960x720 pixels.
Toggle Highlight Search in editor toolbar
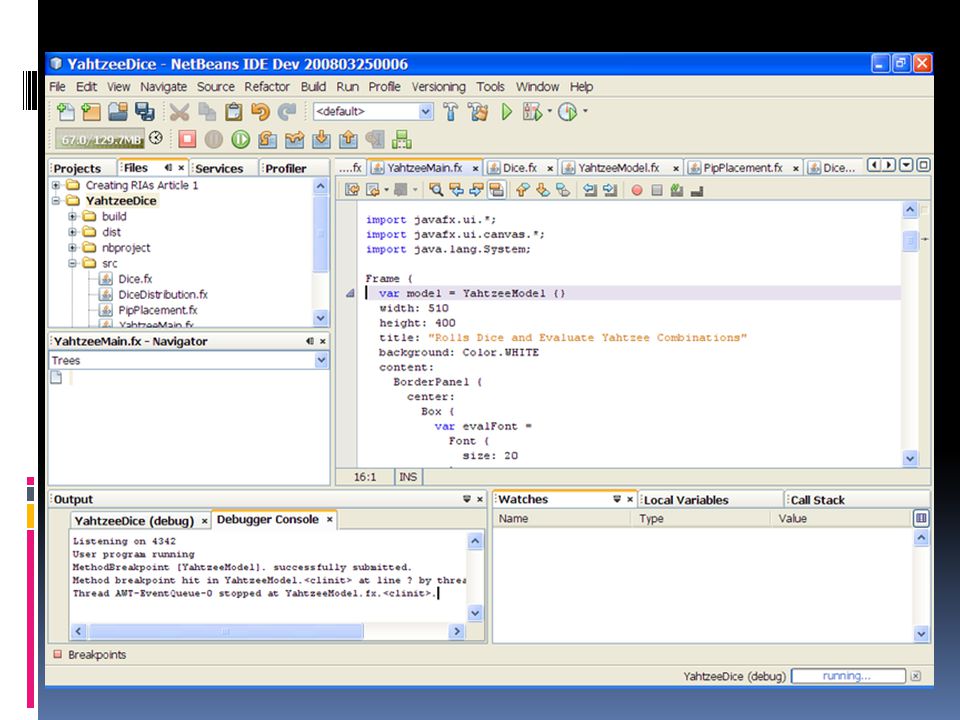(x=497, y=190)
